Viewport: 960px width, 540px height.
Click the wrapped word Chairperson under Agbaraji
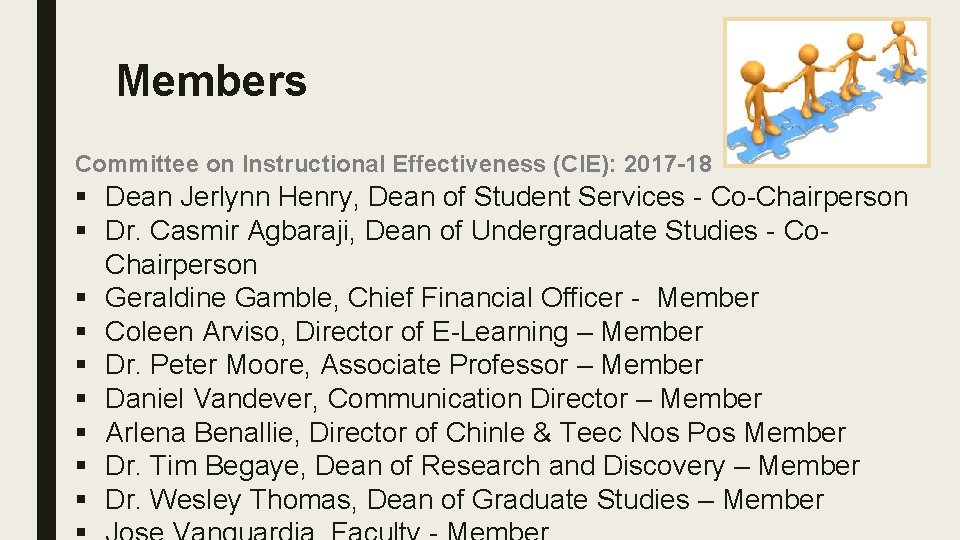[180, 265]
